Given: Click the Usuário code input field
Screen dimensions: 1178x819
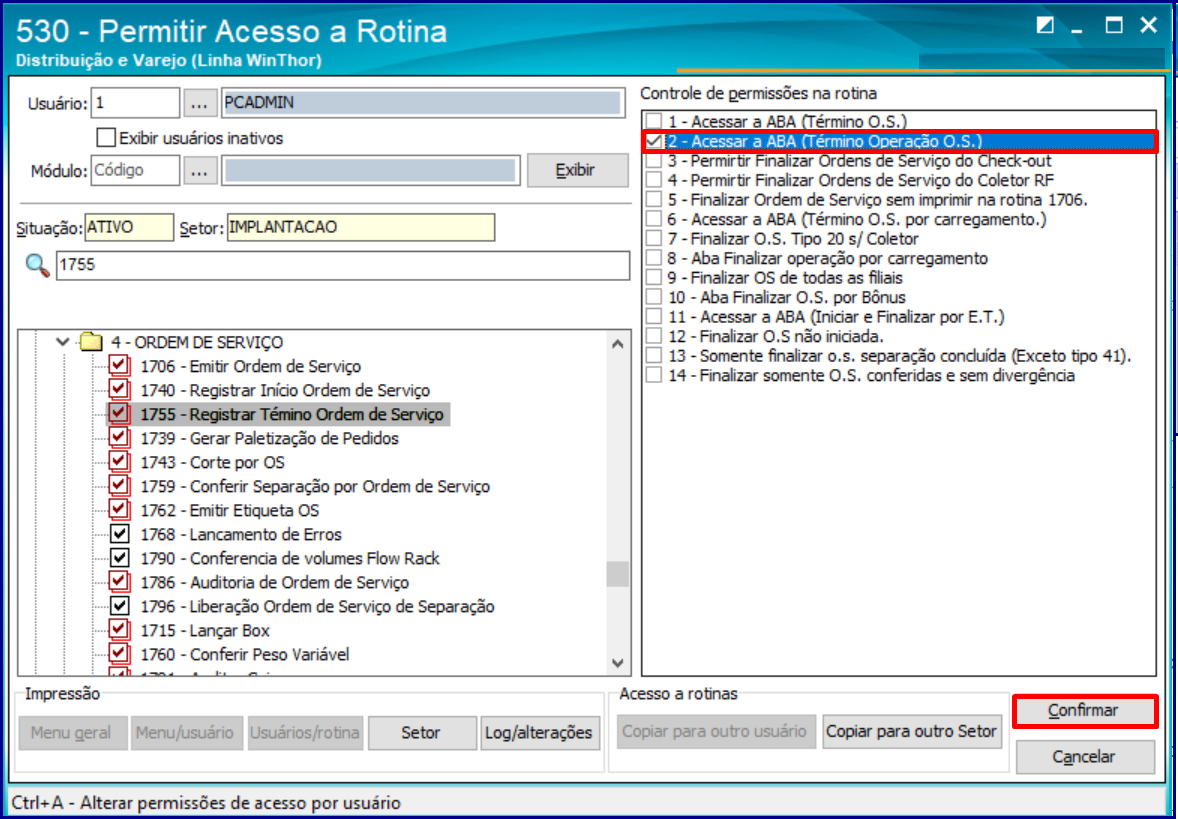Looking at the screenshot, I should 135,103.
